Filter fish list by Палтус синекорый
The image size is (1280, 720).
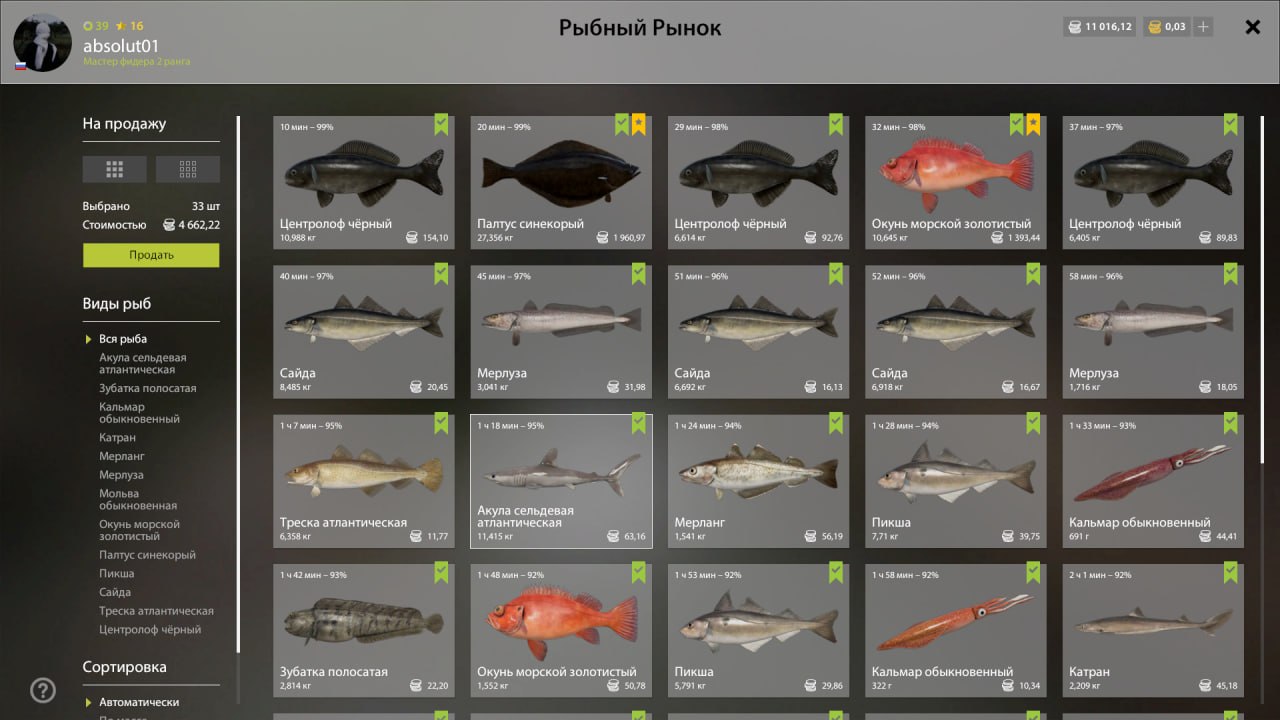[147, 555]
